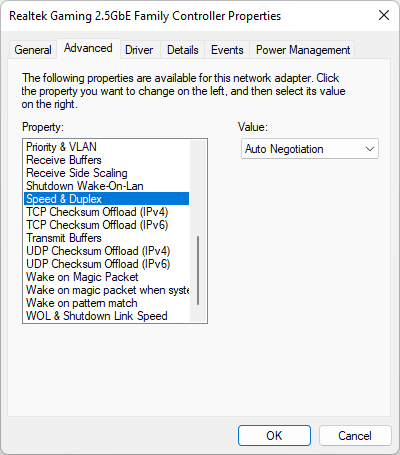Select Wake on Magic Packet property
The height and width of the screenshot is (455, 400).
tap(107, 277)
